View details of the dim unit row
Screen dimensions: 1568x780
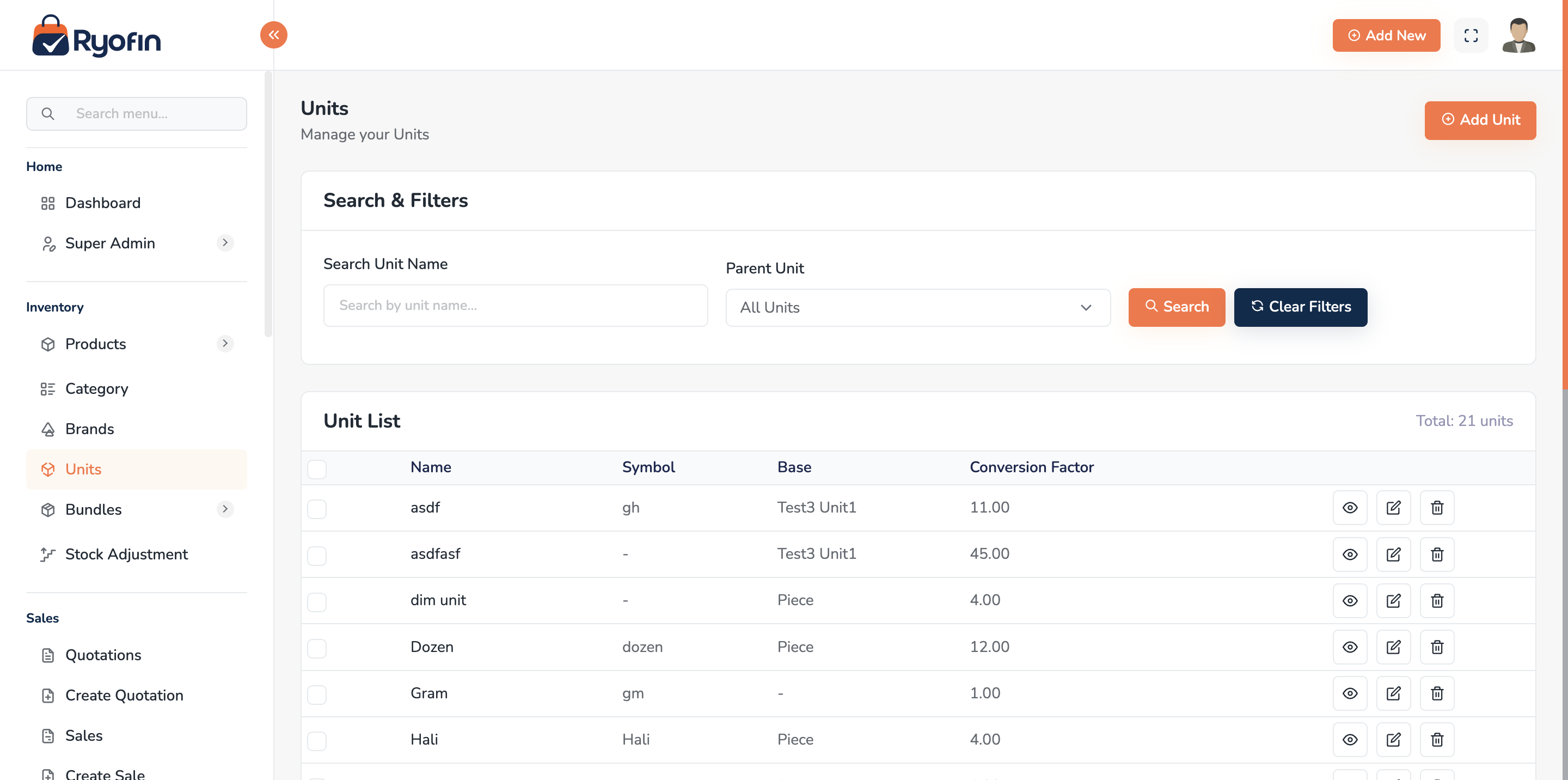1350,600
